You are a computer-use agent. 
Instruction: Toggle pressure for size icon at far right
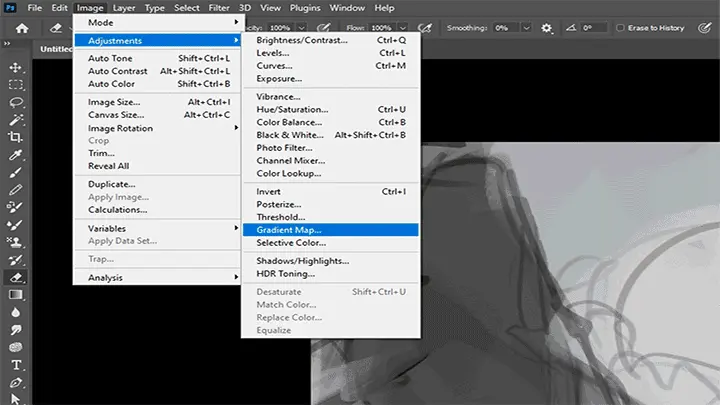click(x=704, y=28)
